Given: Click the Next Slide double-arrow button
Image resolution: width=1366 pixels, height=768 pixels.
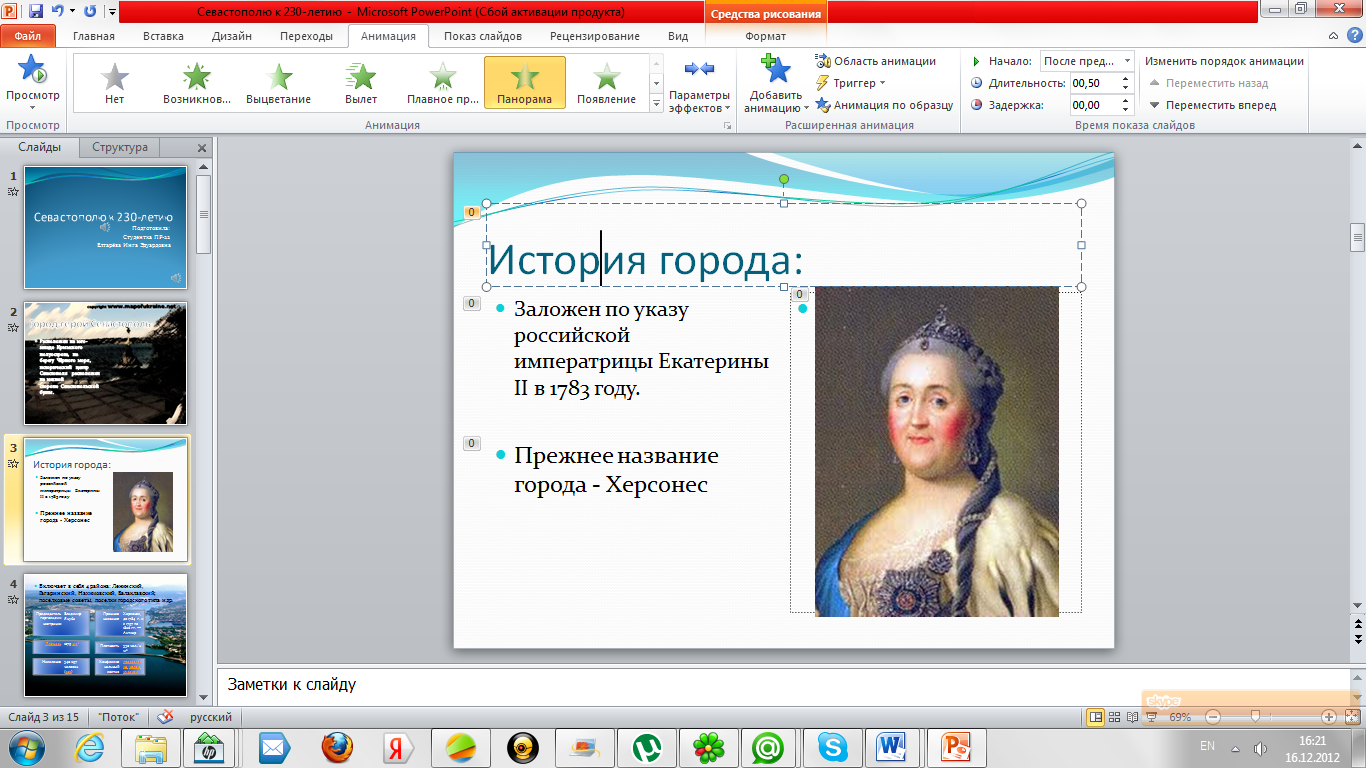Looking at the screenshot, I should tap(1357, 638).
